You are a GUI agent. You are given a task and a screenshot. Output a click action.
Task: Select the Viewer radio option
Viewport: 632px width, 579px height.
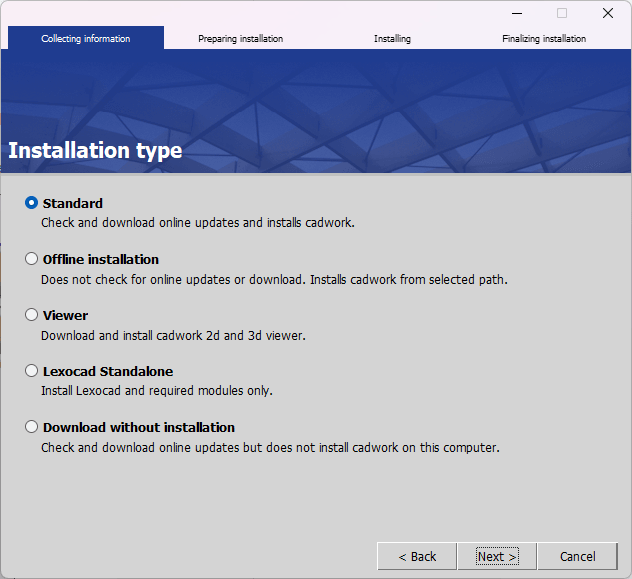[31, 315]
